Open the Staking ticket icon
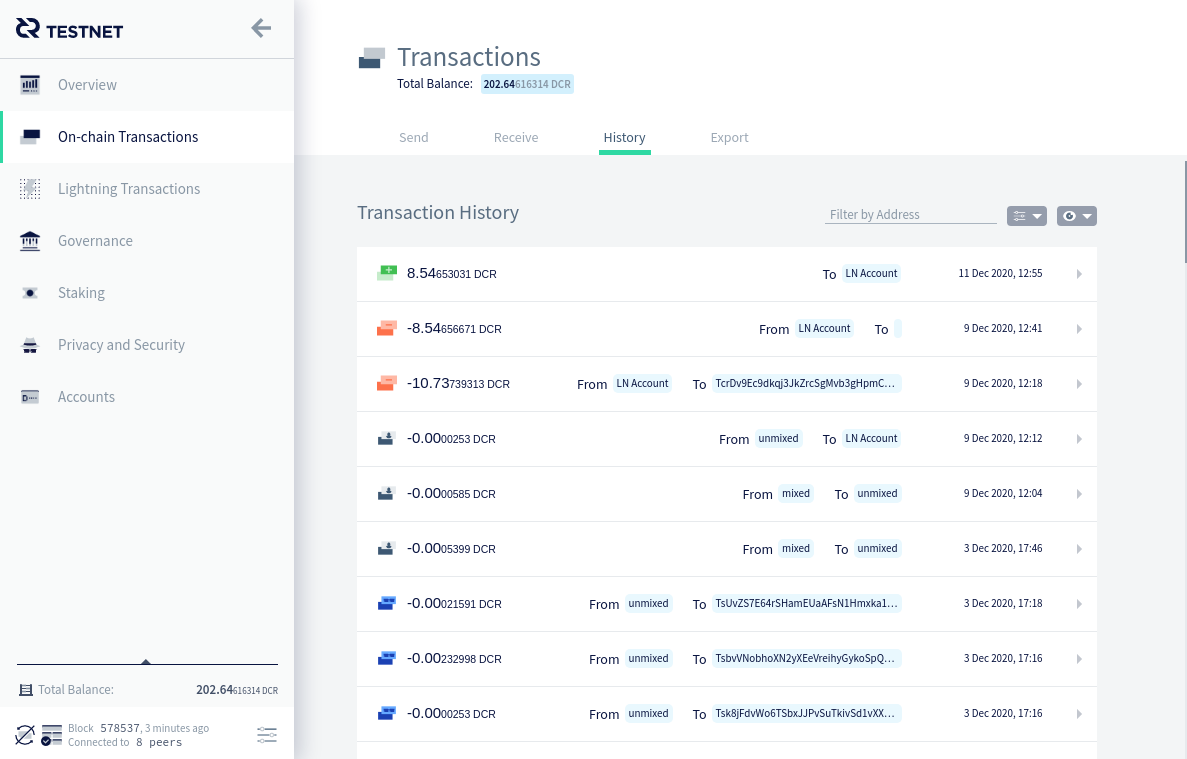This screenshot has height=759, width=1187. pyautogui.click(x=30, y=293)
